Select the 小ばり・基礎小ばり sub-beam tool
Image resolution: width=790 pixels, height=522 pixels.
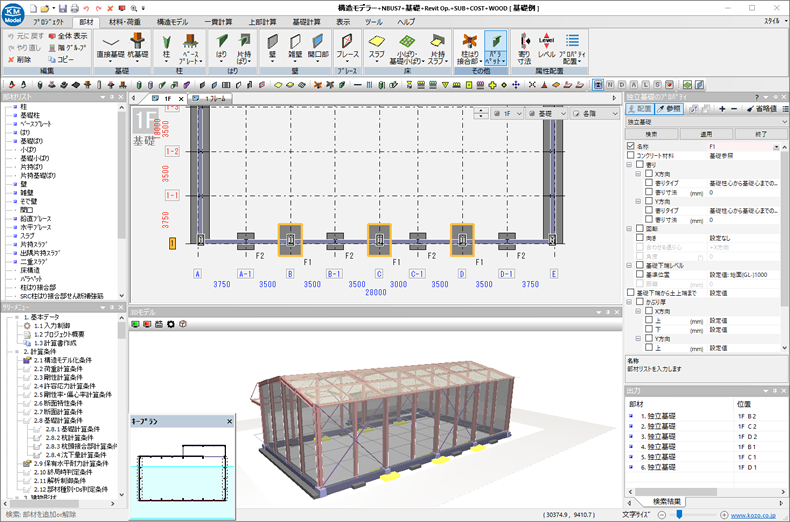[x=407, y=48]
